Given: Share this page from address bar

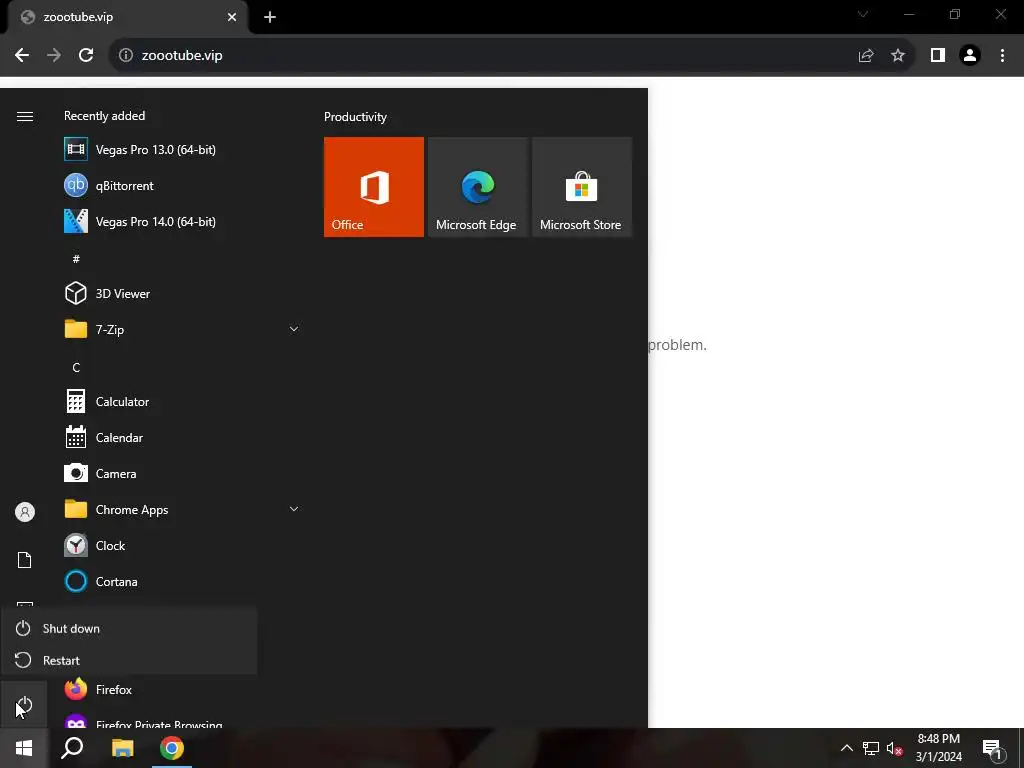Looking at the screenshot, I should (x=866, y=56).
